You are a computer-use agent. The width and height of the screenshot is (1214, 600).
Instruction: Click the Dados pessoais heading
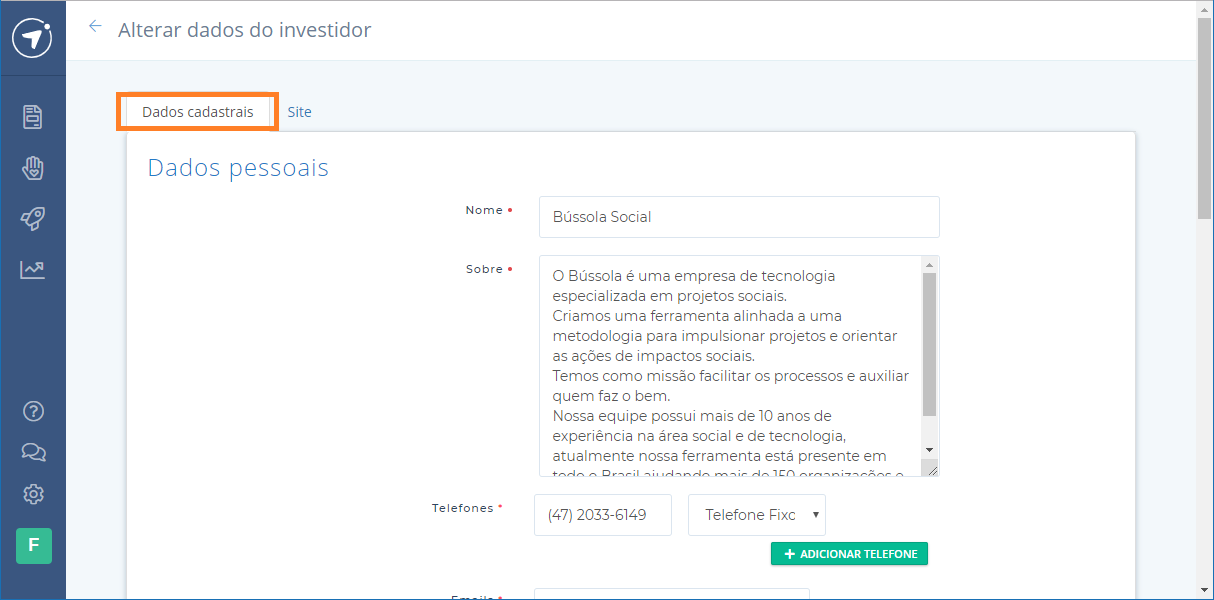(238, 168)
